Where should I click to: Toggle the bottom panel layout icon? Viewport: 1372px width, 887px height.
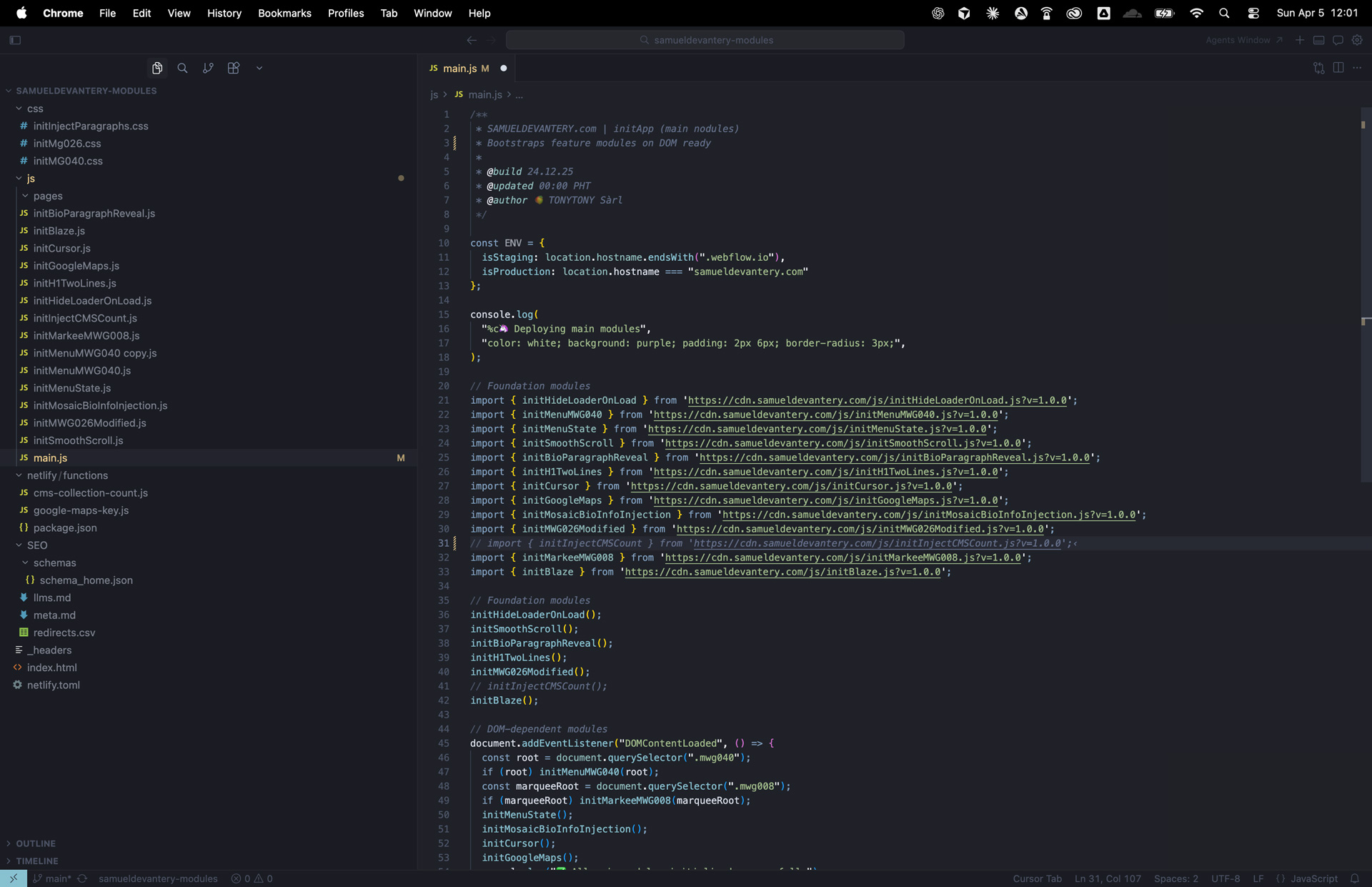1319,40
